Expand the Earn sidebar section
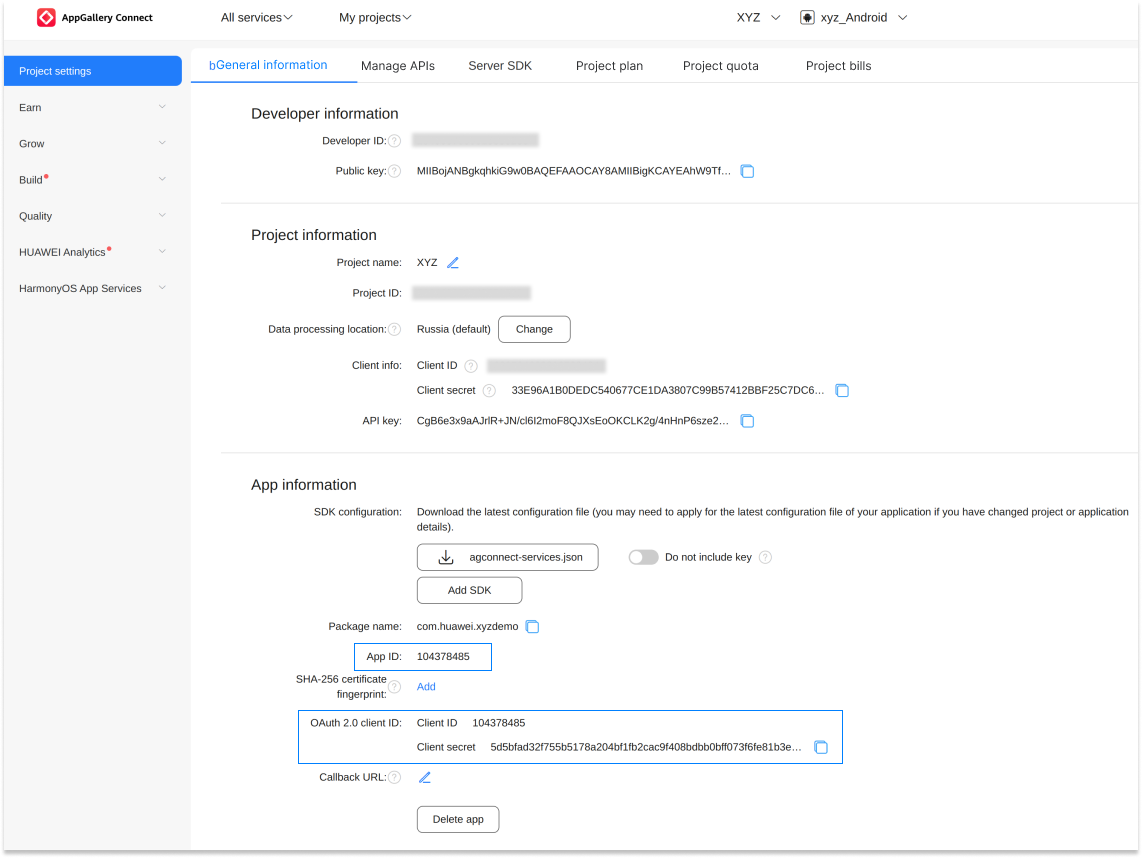This screenshot has height=858, width=1142. click(x=92, y=108)
